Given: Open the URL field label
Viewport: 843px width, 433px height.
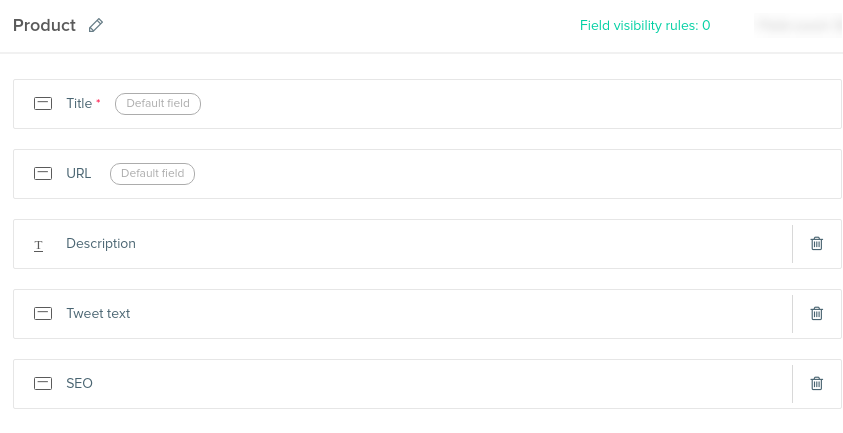Looking at the screenshot, I should [78, 173].
